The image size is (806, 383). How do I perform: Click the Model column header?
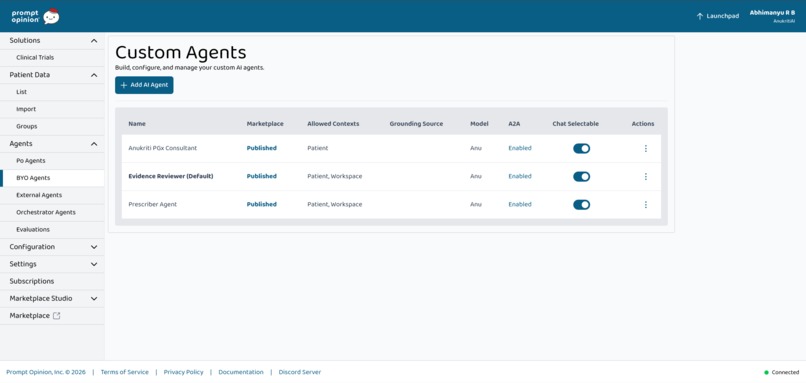coord(478,124)
